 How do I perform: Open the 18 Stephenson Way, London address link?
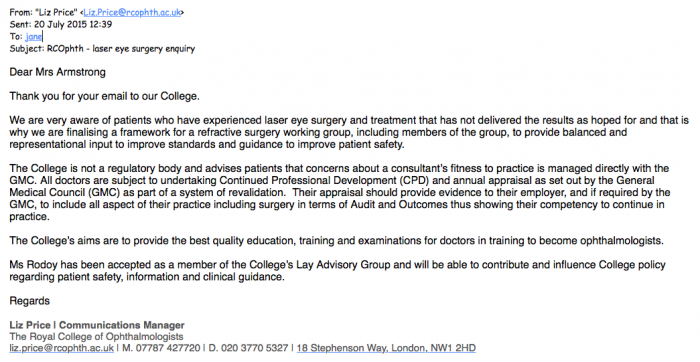pyautogui.click(x=386, y=348)
